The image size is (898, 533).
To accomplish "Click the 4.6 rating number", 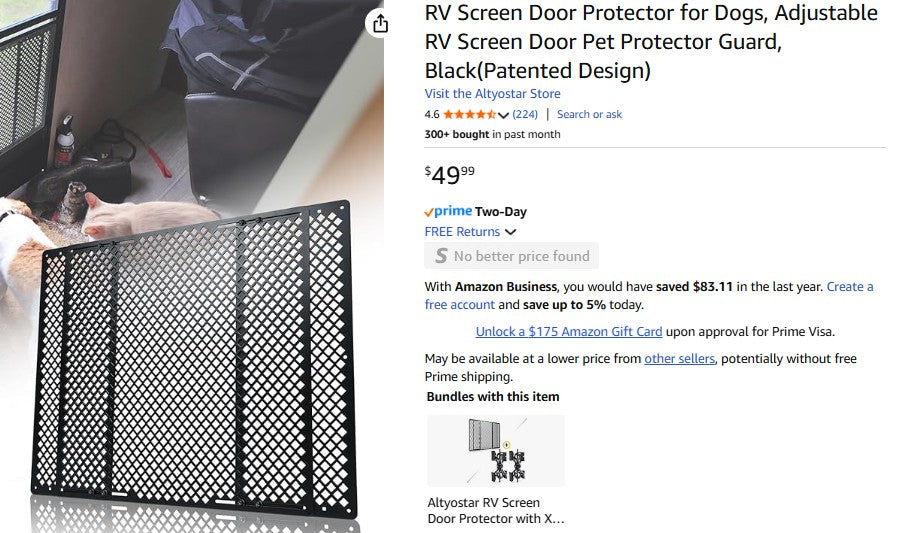I will coord(432,115).
